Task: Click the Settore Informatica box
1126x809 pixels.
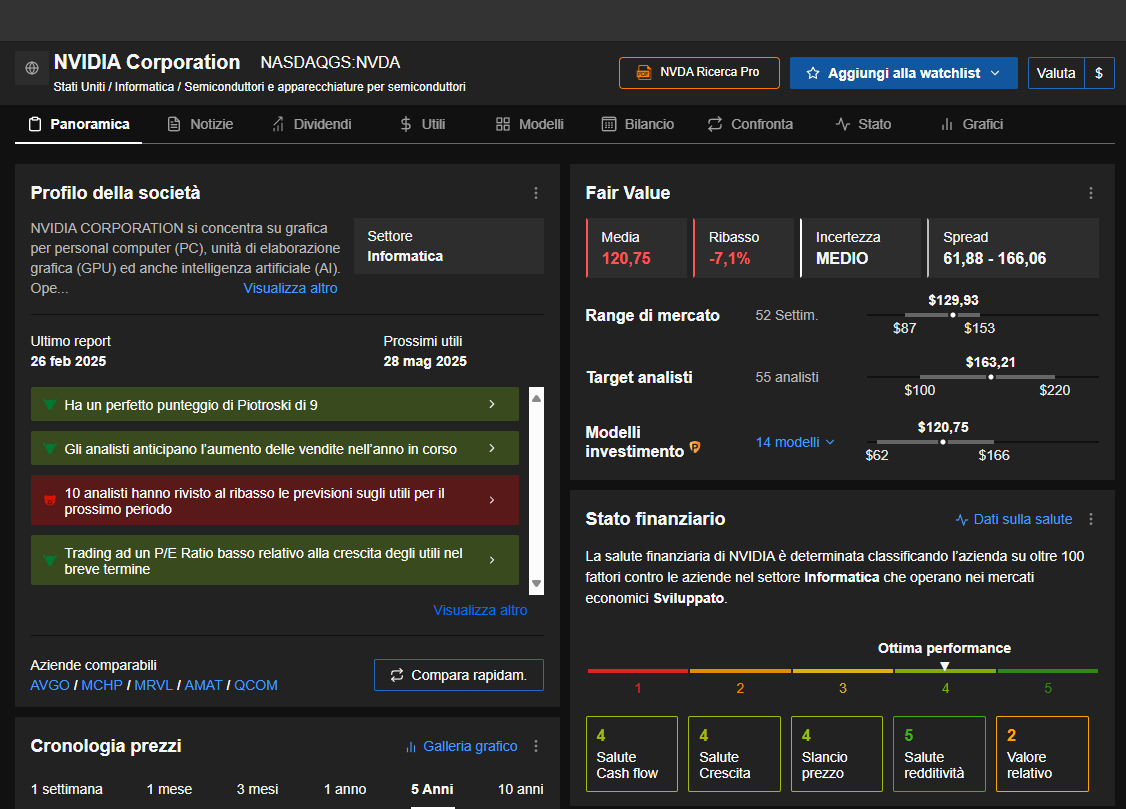Action: (449, 246)
